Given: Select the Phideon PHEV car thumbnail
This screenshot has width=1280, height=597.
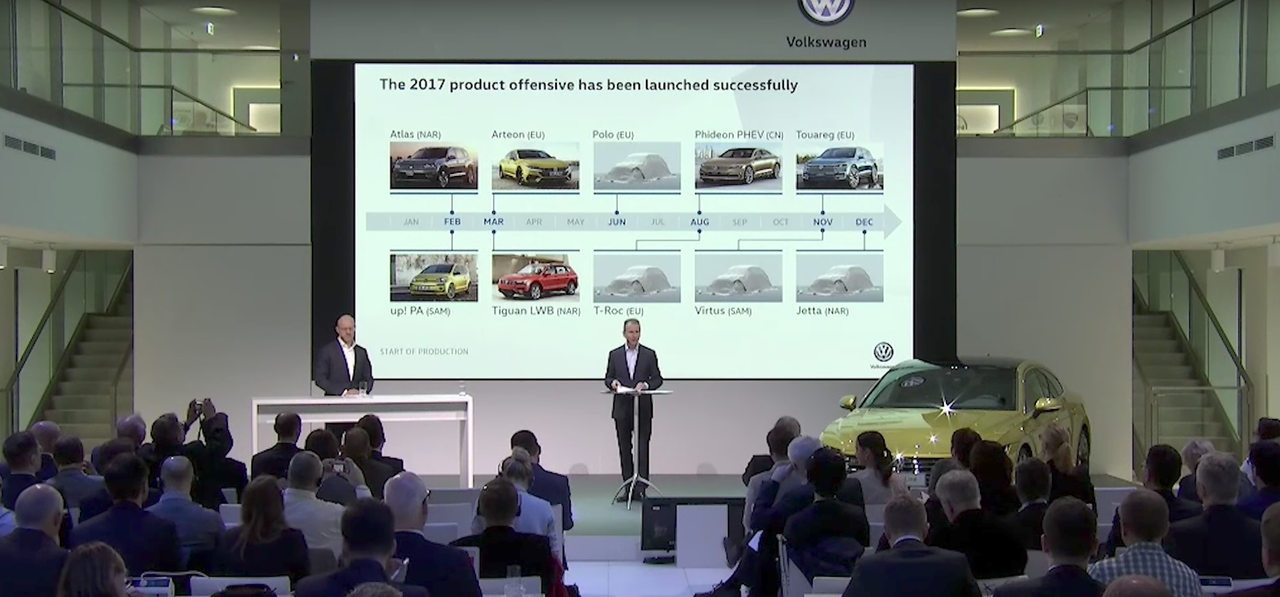Looking at the screenshot, I should [739, 166].
